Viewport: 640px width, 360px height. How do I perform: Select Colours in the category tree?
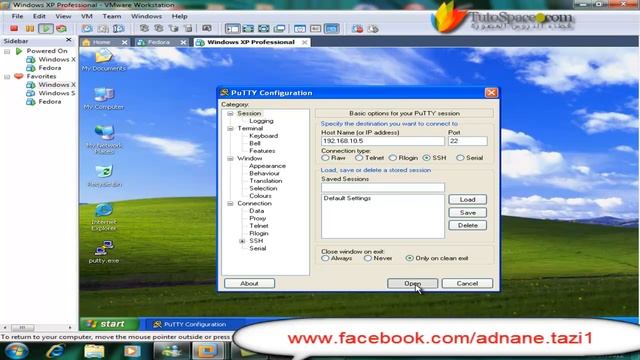coord(260,196)
